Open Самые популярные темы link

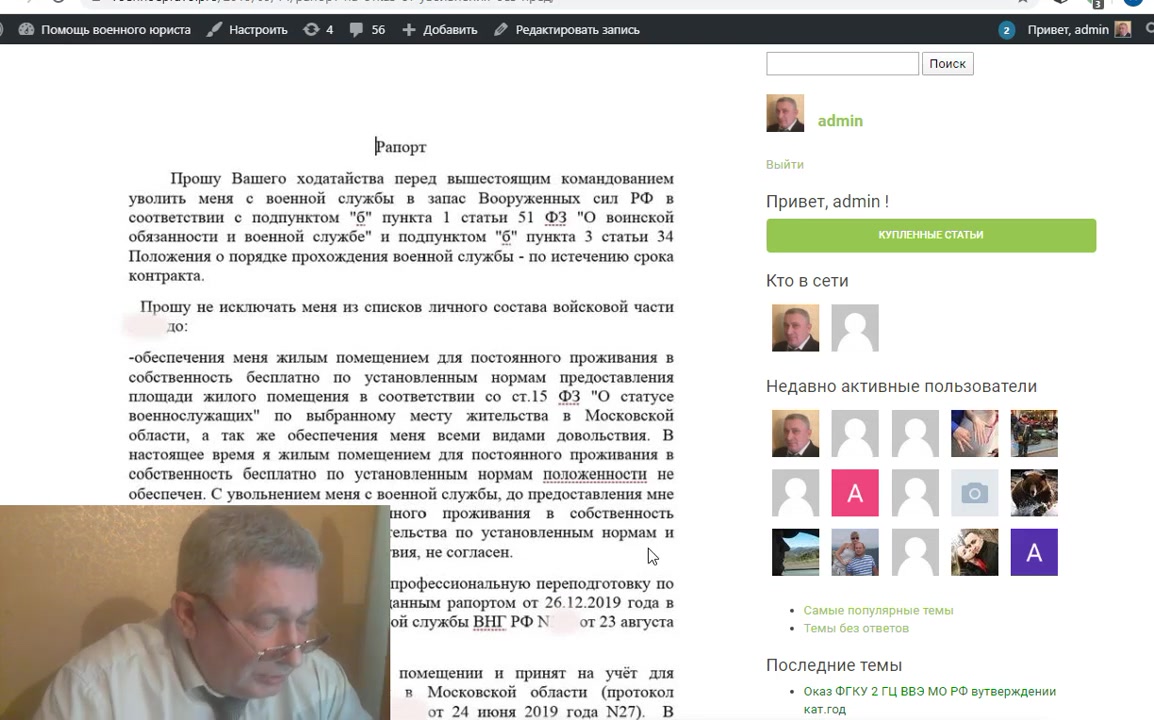[x=878, y=610]
